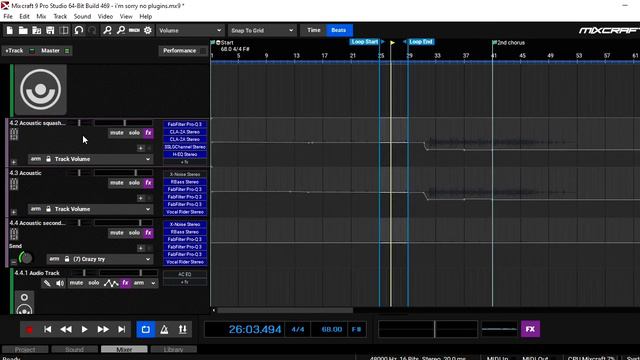The height and width of the screenshot is (360, 640).
Task: Open the Volume automation type dropdown
Action: (190, 30)
